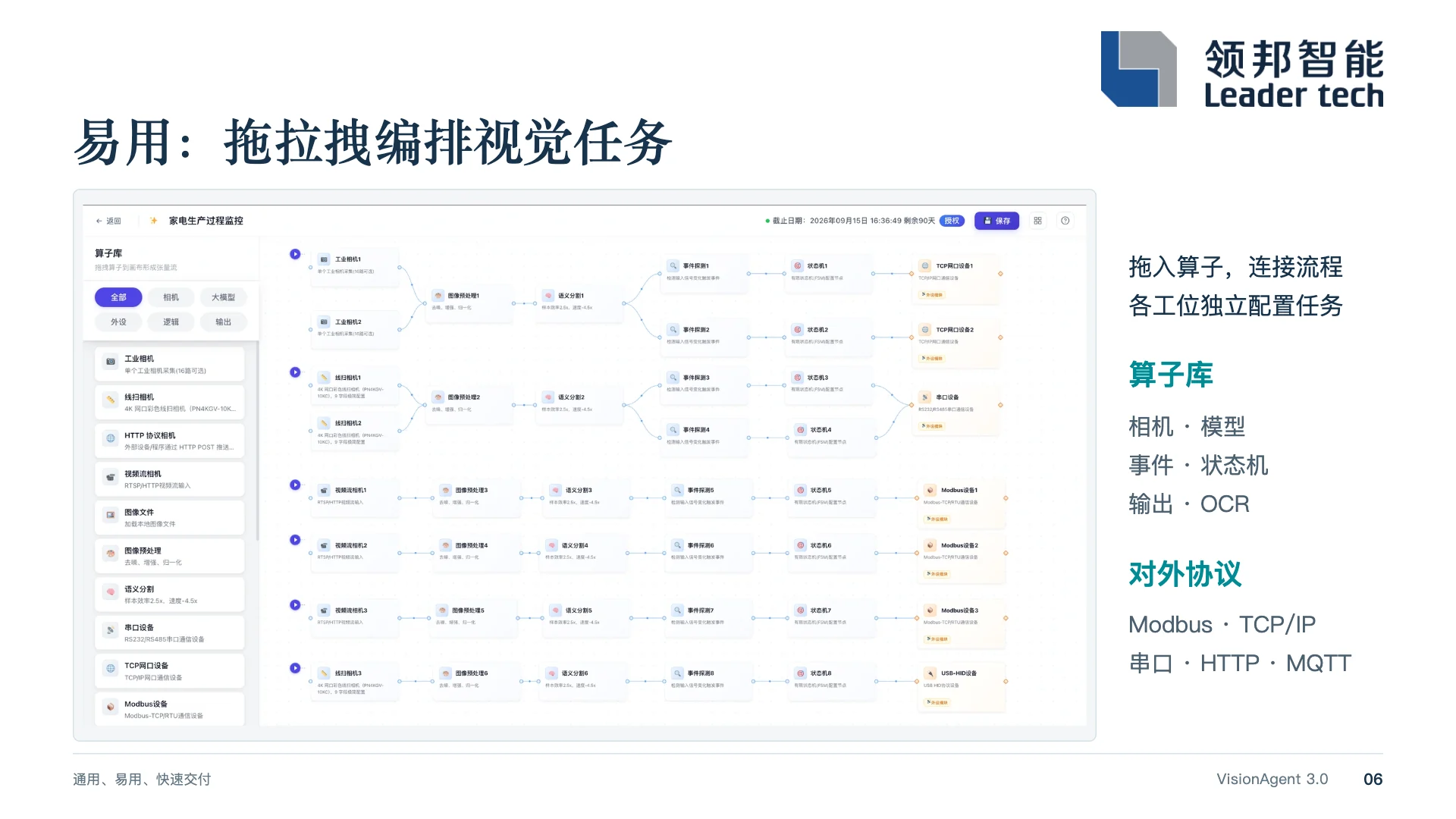
Task: Open the grid layout icon beside 保存
Action: tap(1037, 221)
